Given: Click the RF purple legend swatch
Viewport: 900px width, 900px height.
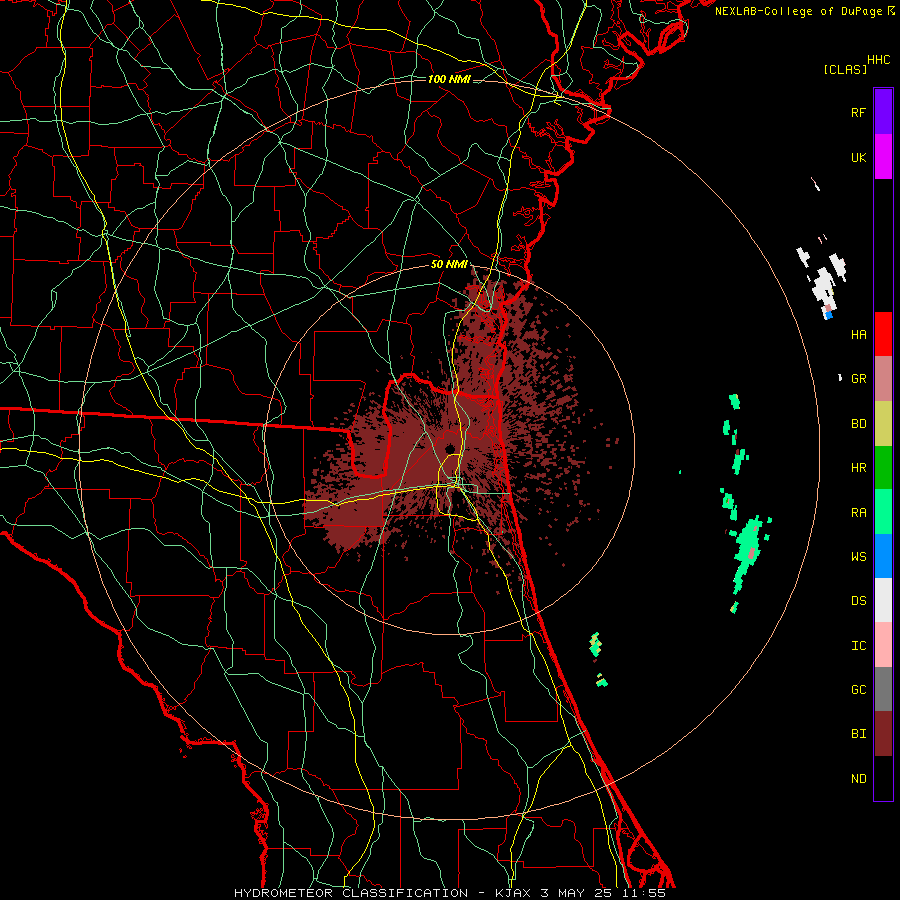Looking at the screenshot, I should coord(883,112).
